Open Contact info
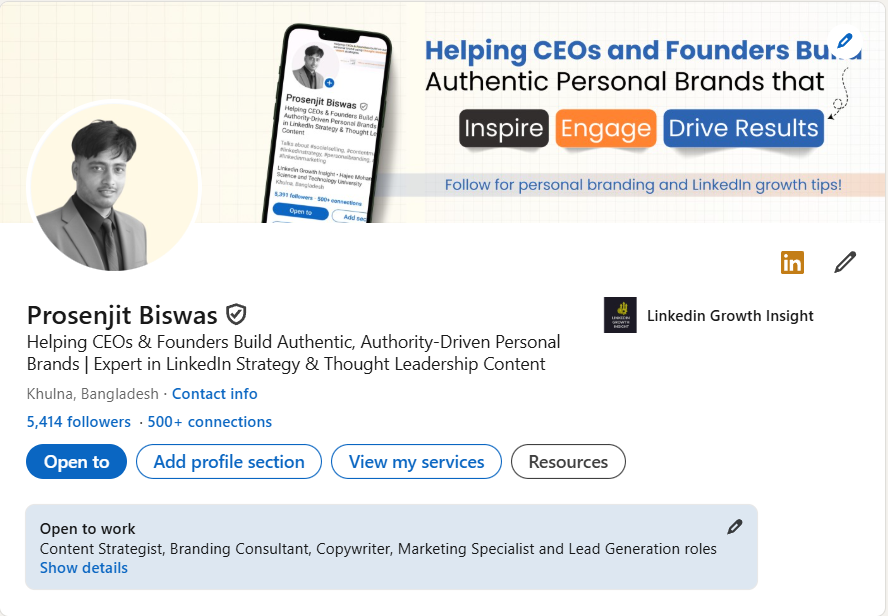Viewport: 888px width, 616px height. click(x=214, y=394)
